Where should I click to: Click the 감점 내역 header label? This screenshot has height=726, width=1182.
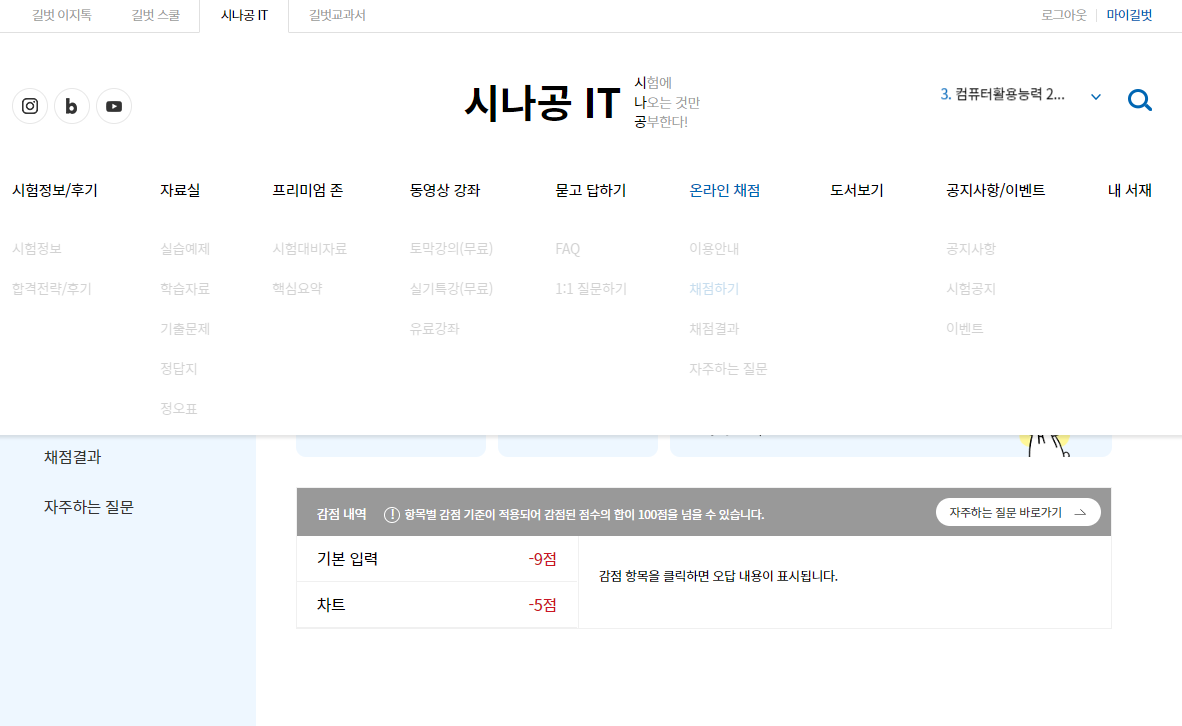tap(341, 514)
